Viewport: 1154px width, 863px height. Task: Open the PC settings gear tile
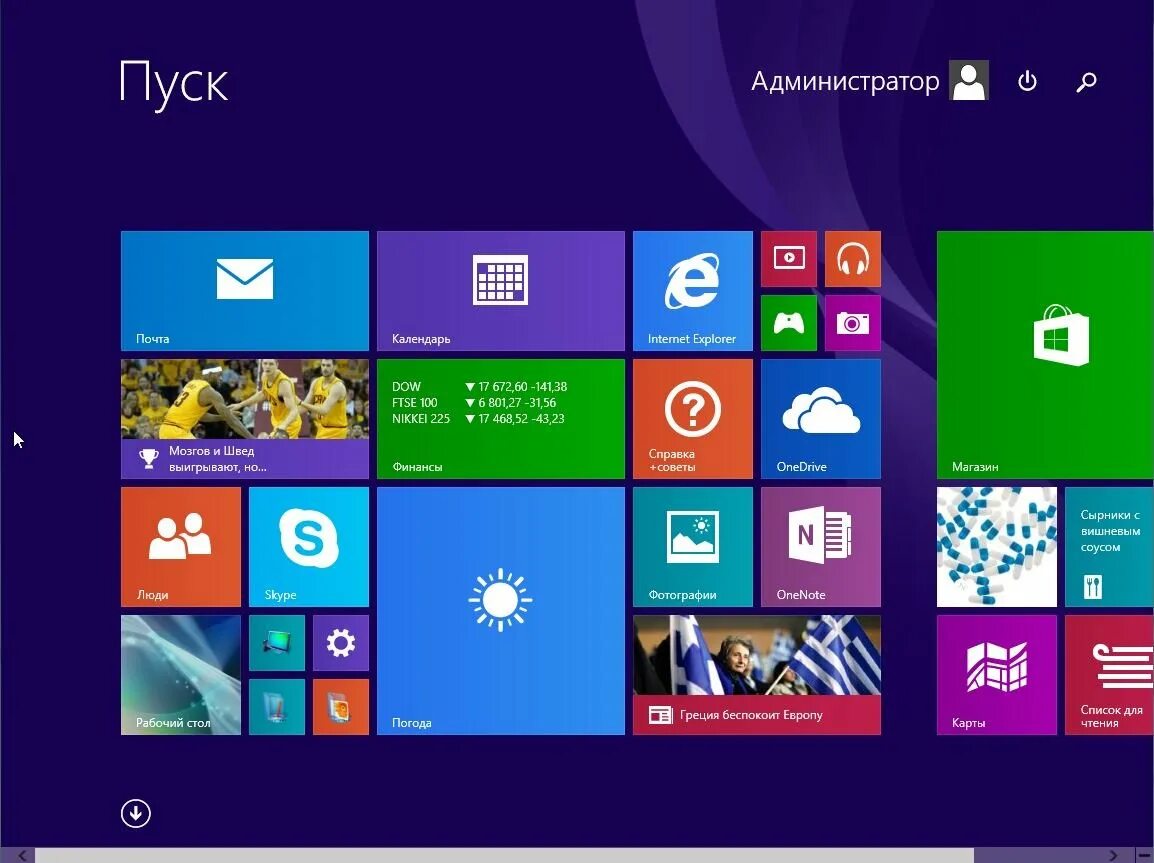click(x=341, y=643)
